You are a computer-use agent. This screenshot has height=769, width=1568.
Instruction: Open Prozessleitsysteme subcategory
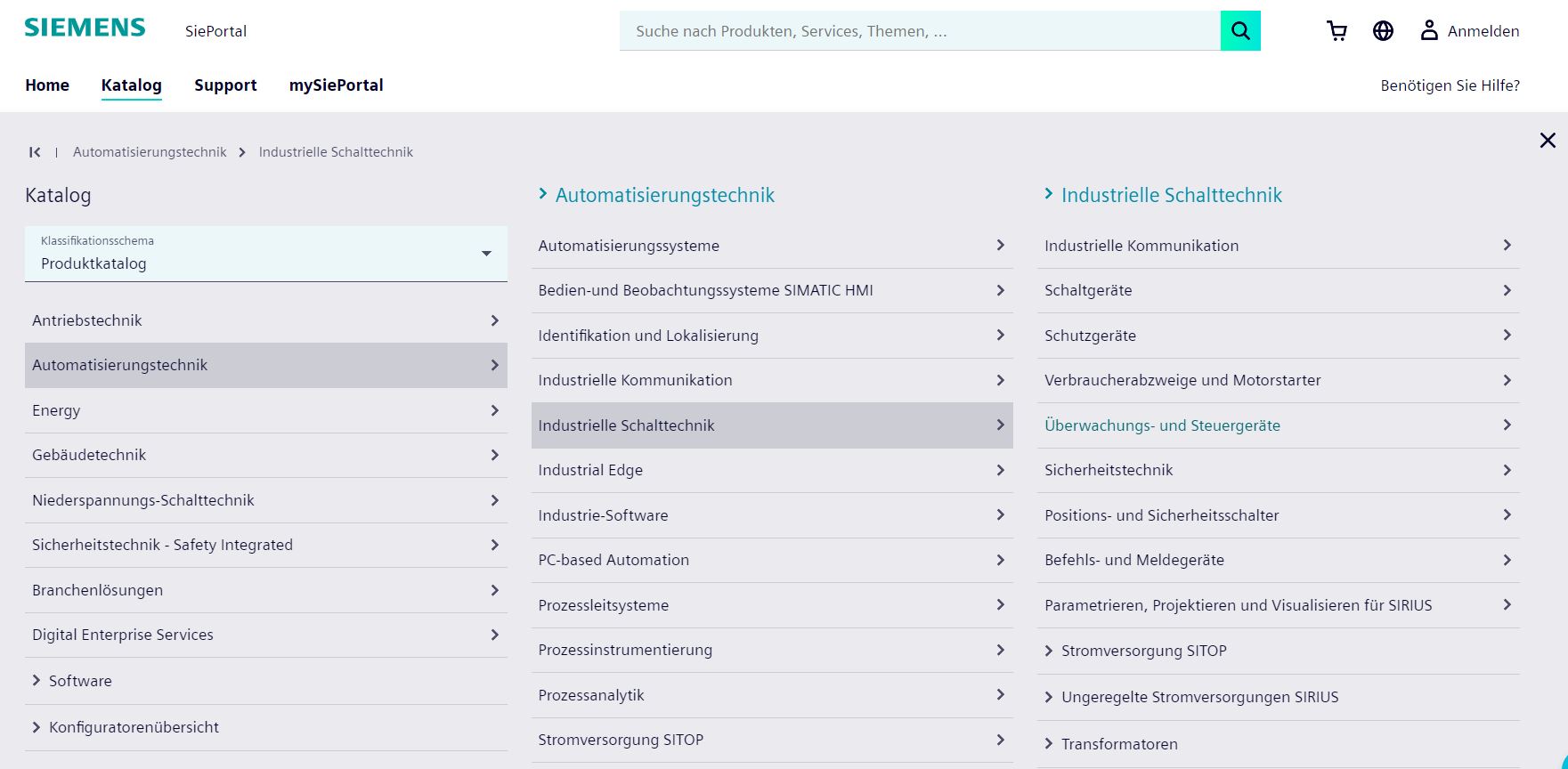coord(772,605)
